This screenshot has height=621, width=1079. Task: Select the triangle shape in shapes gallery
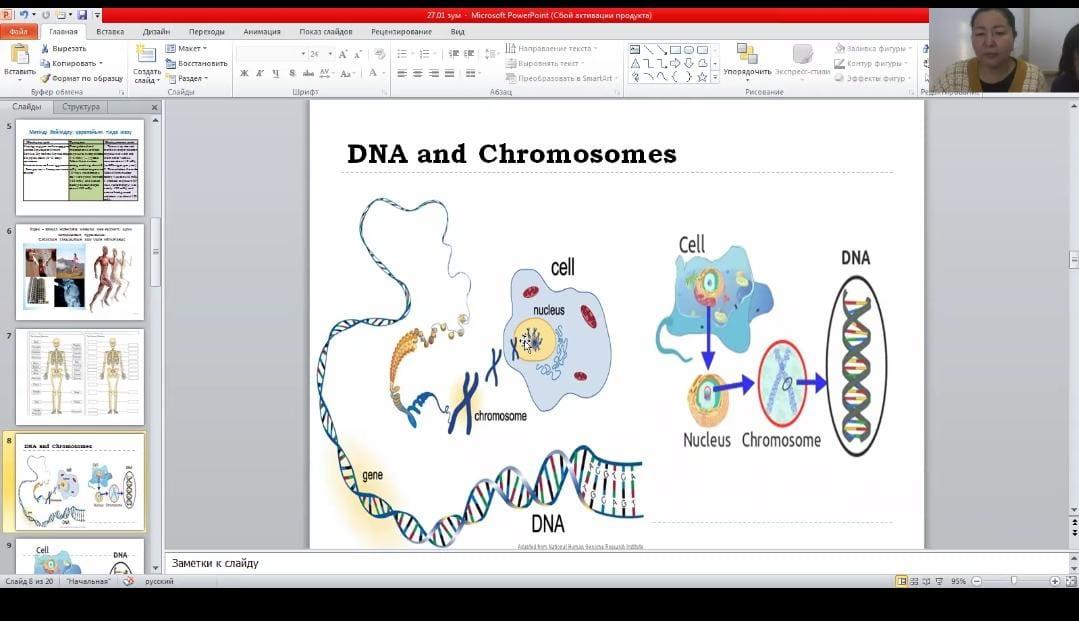coord(635,63)
